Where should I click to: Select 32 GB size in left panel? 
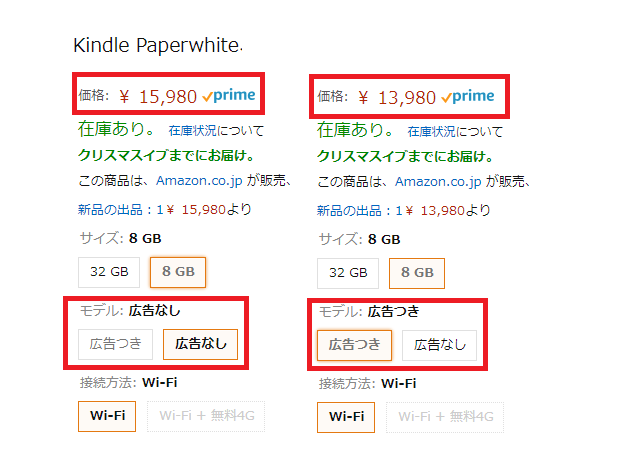109,272
